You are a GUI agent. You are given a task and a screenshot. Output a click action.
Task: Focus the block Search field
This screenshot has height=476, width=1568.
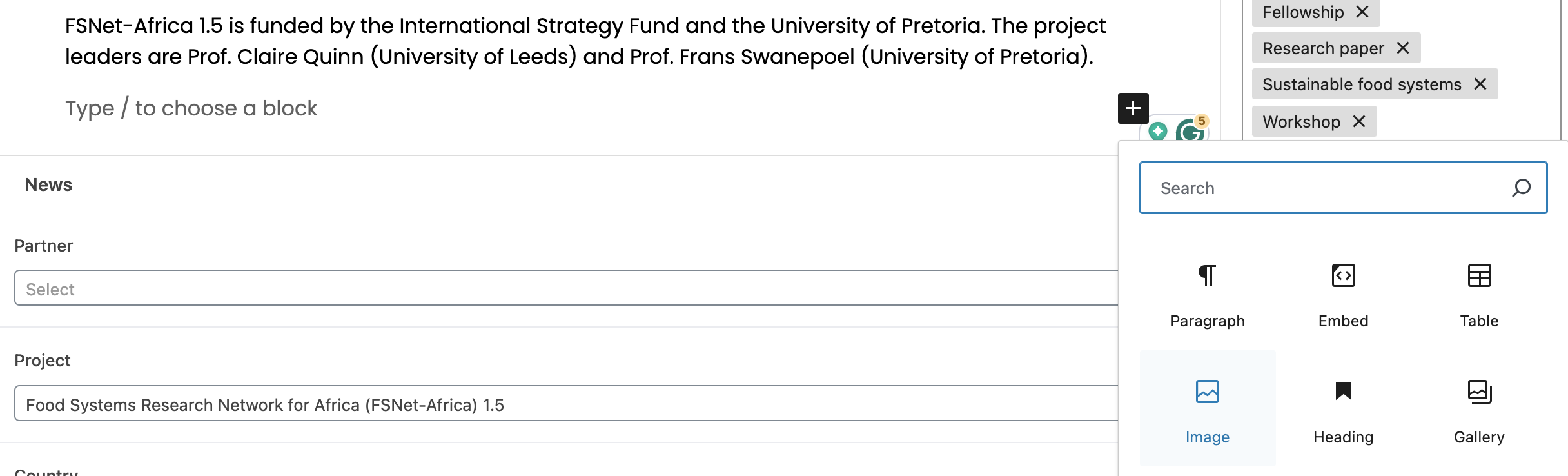tap(1328, 188)
